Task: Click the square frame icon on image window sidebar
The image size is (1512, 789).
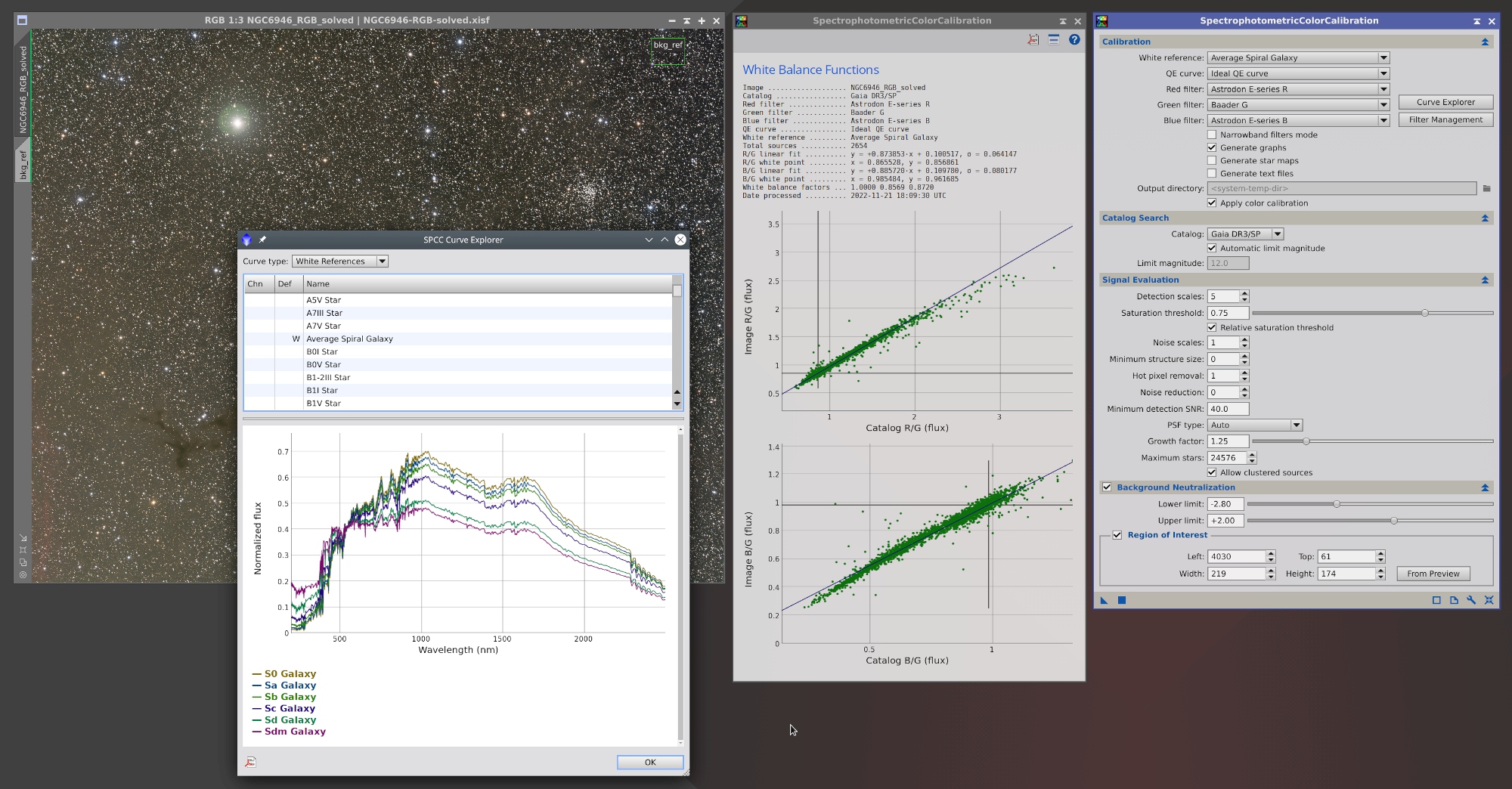Action: coord(23,549)
